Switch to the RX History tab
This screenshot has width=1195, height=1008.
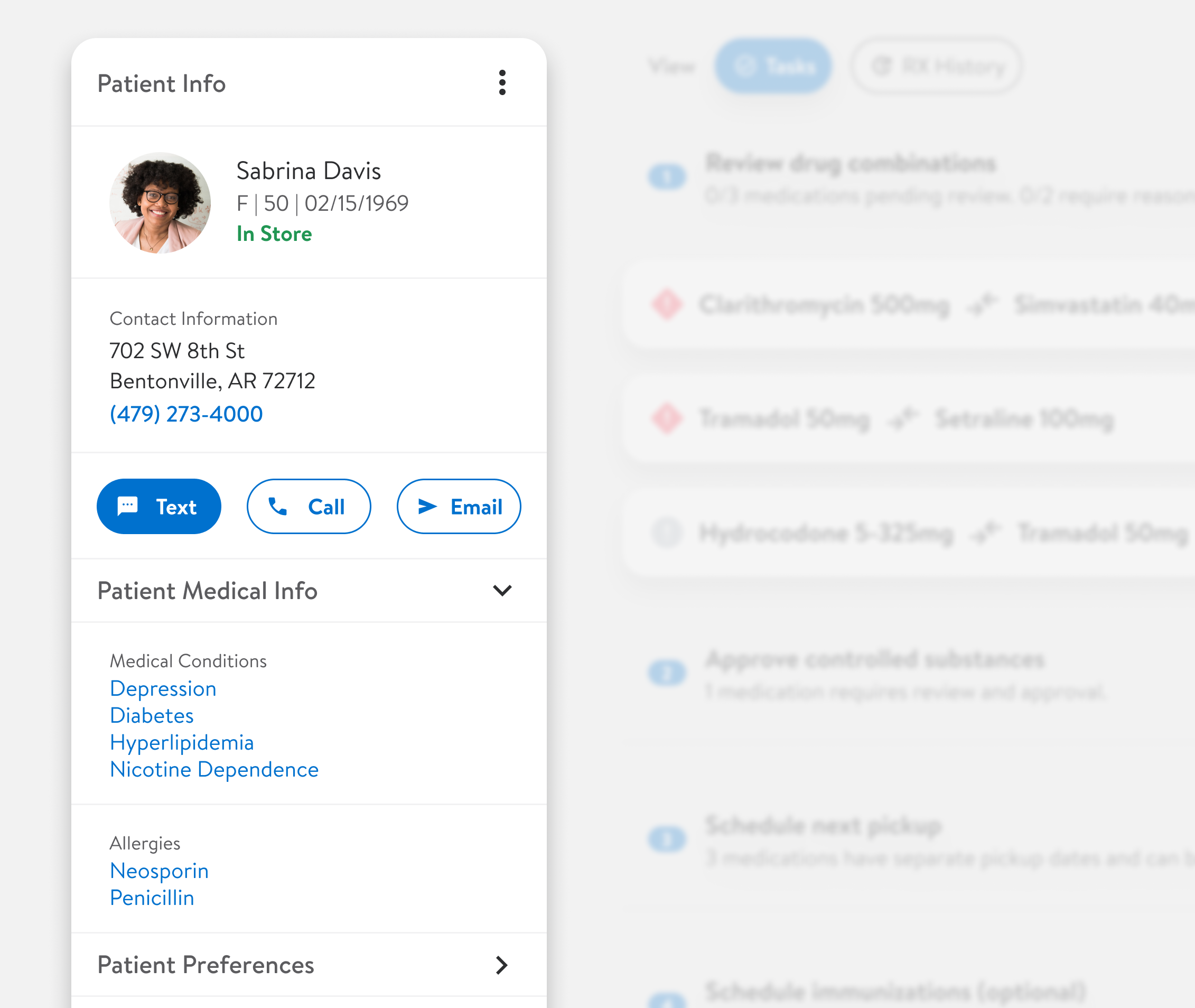pyautogui.click(x=936, y=66)
